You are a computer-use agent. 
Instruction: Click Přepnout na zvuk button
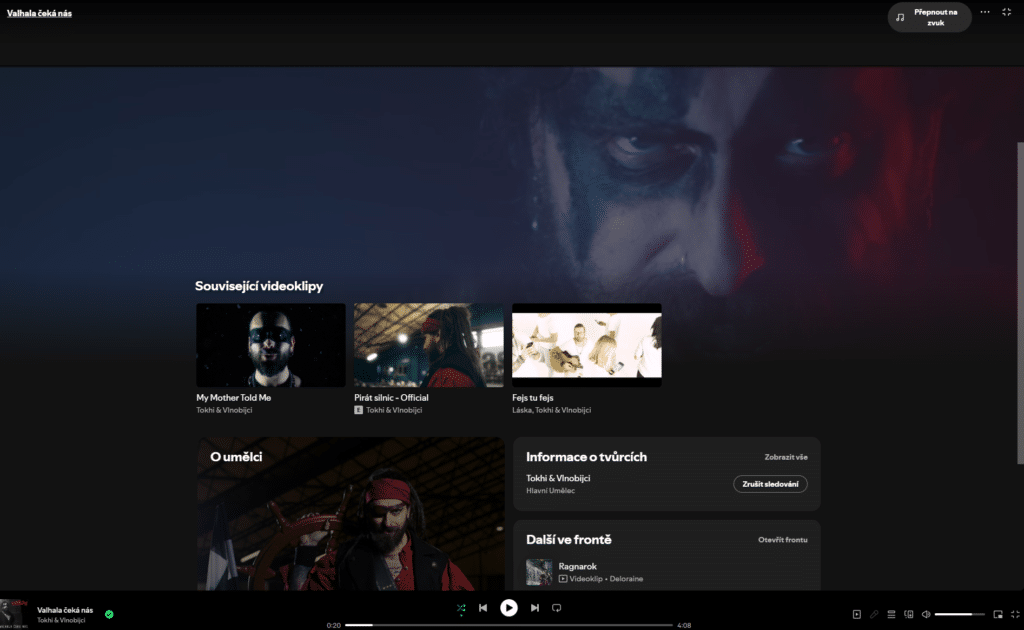tap(929, 17)
